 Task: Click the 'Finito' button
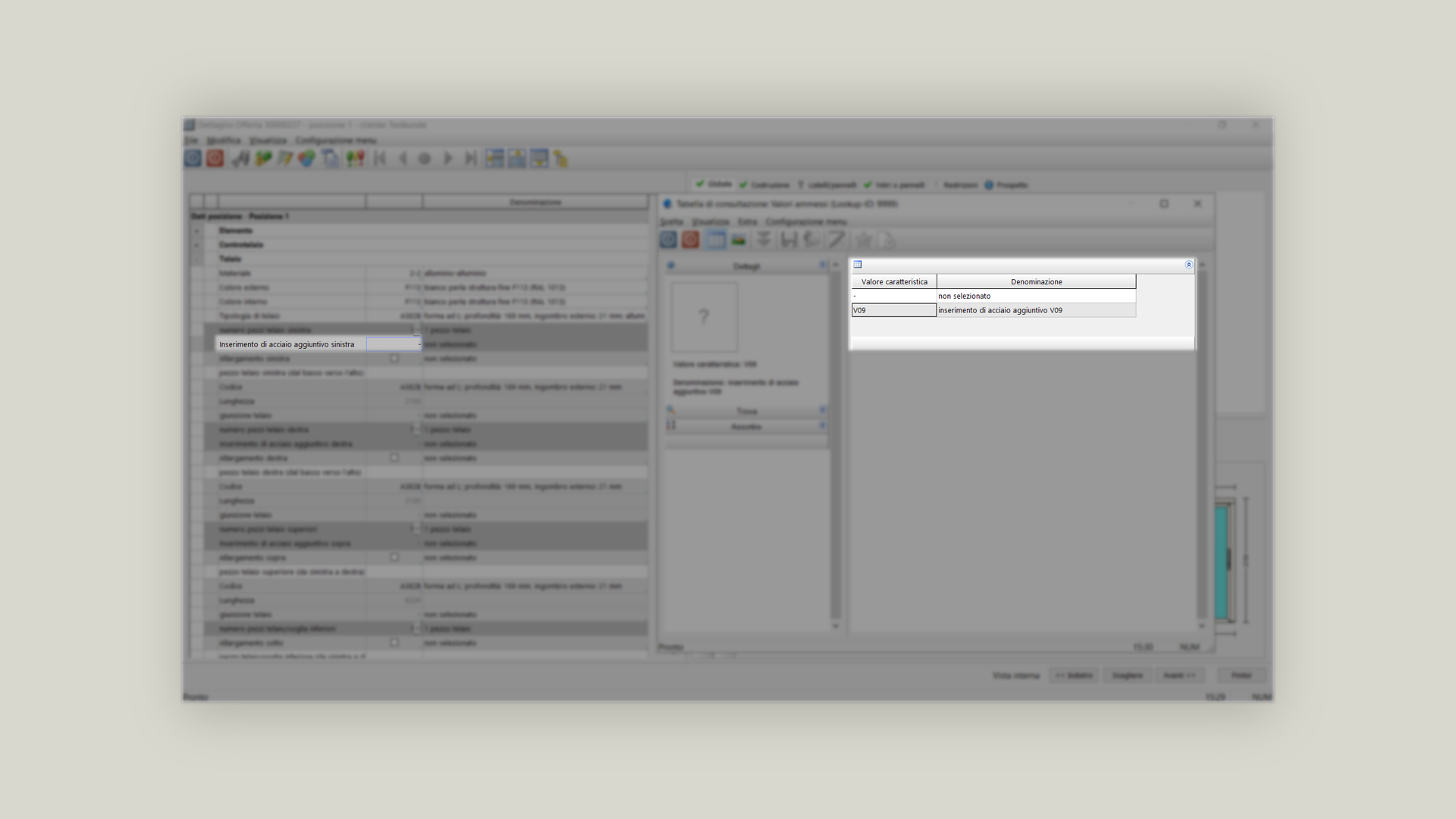[1241, 675]
